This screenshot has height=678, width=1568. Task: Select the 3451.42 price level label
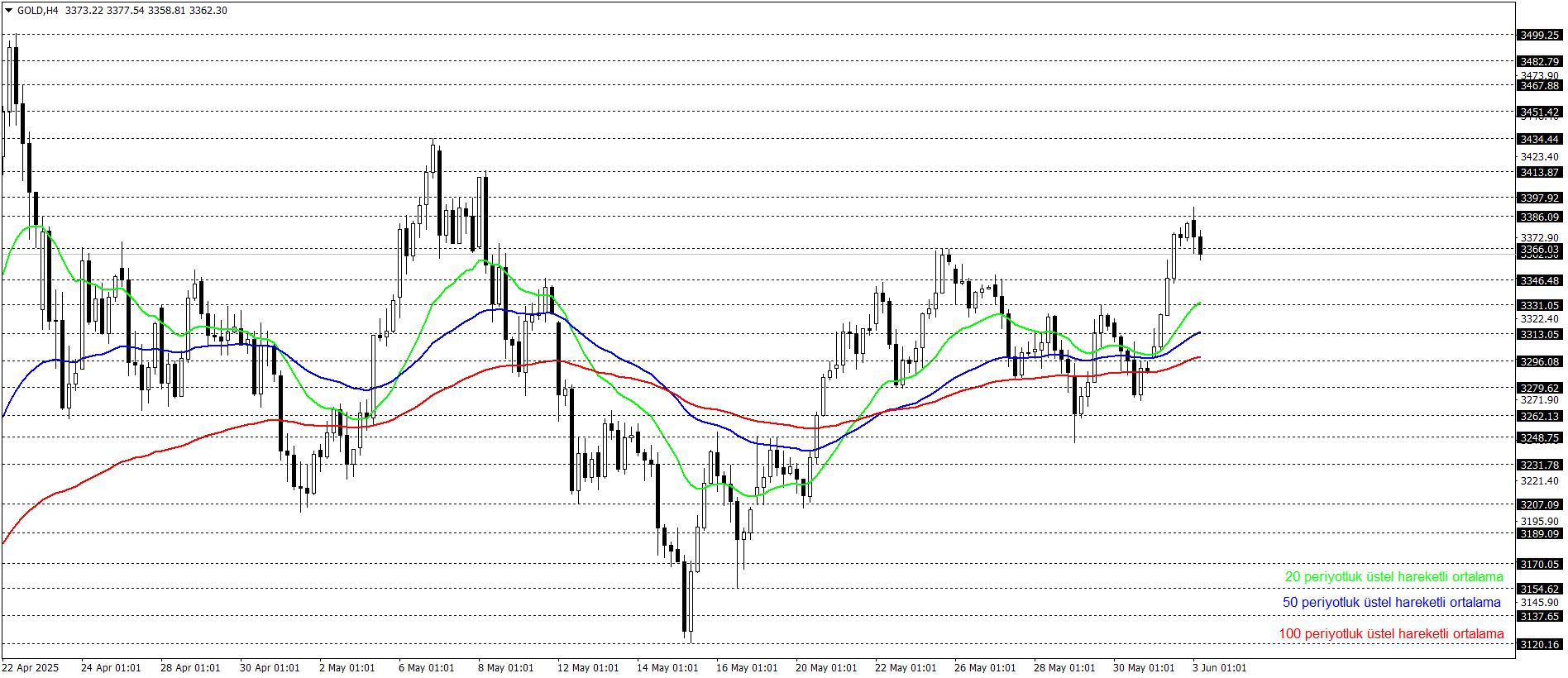(x=1539, y=112)
